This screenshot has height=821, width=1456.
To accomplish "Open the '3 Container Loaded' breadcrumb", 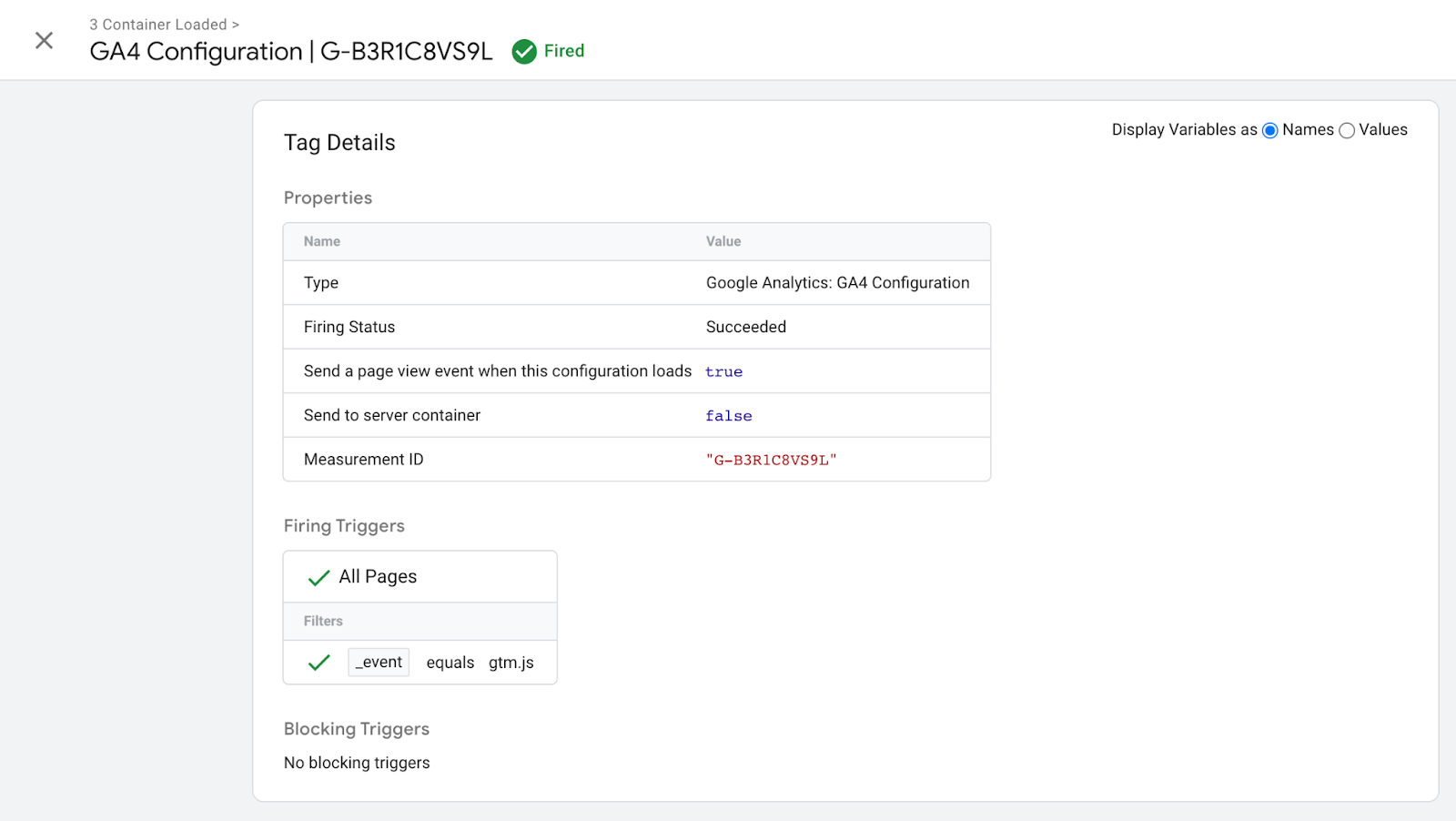I will (x=164, y=25).
